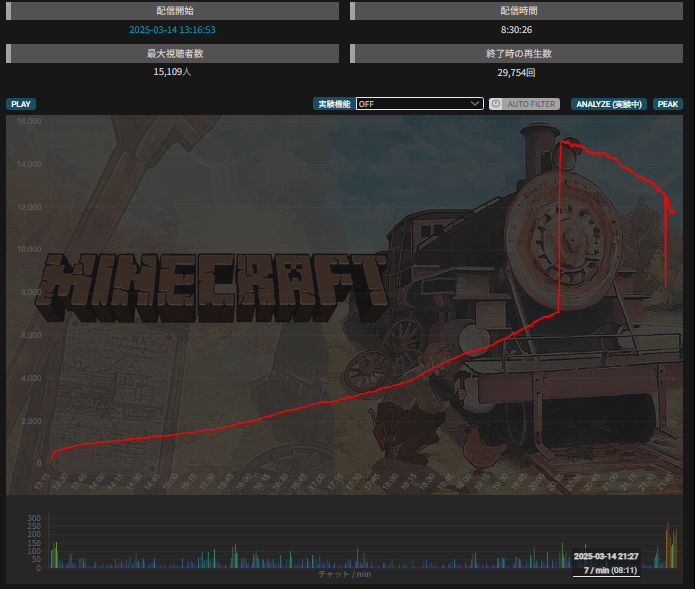The width and height of the screenshot is (695, 589).
Task: Click the 21:45 time axis label
Action: coord(665,481)
